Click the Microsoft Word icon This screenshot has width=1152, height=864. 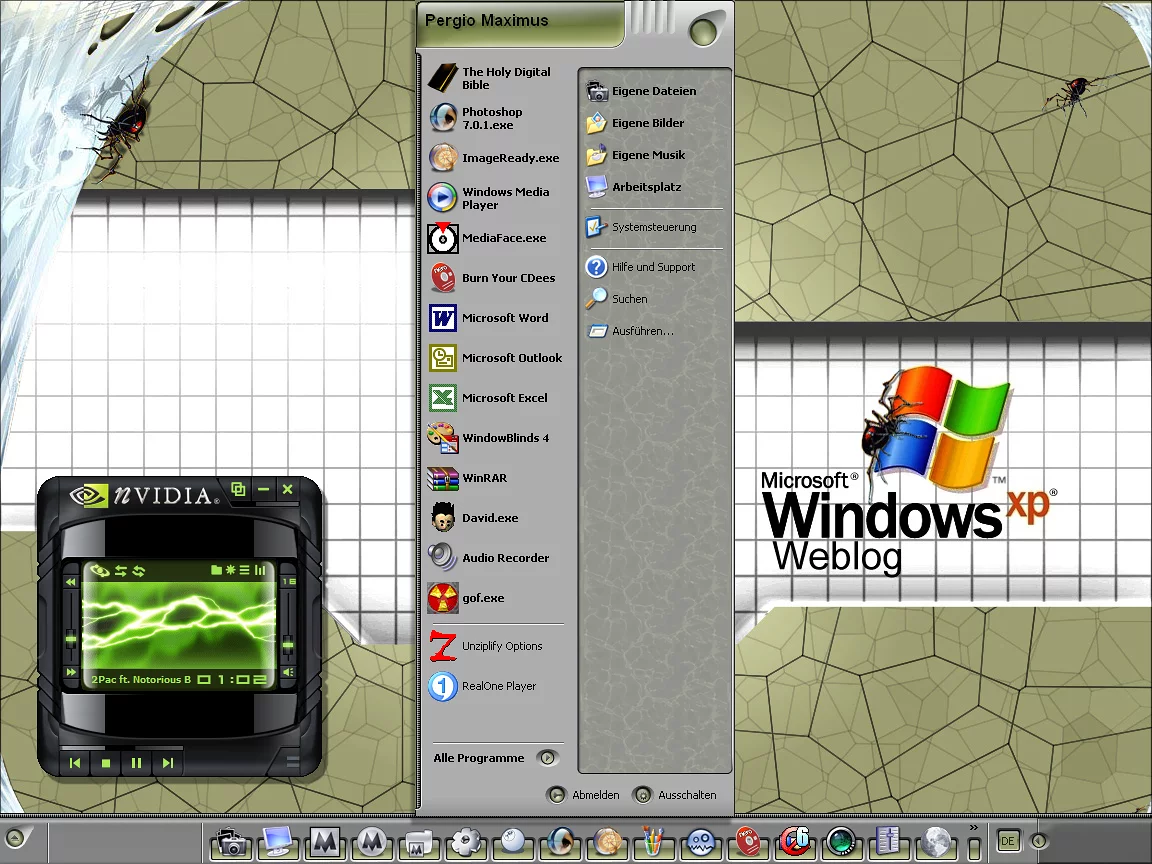pyautogui.click(x=443, y=318)
